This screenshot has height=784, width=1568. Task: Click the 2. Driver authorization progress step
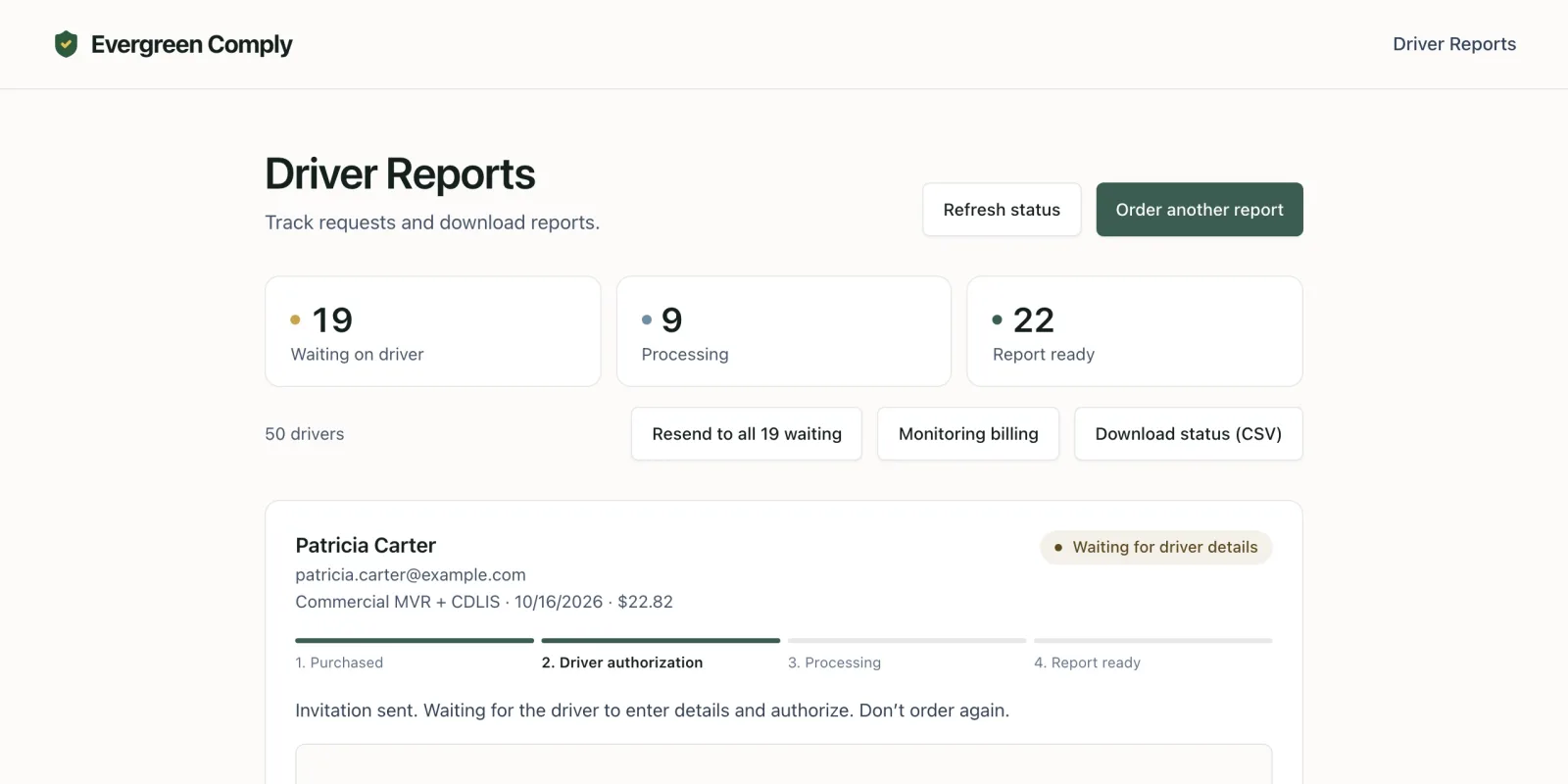pos(661,655)
